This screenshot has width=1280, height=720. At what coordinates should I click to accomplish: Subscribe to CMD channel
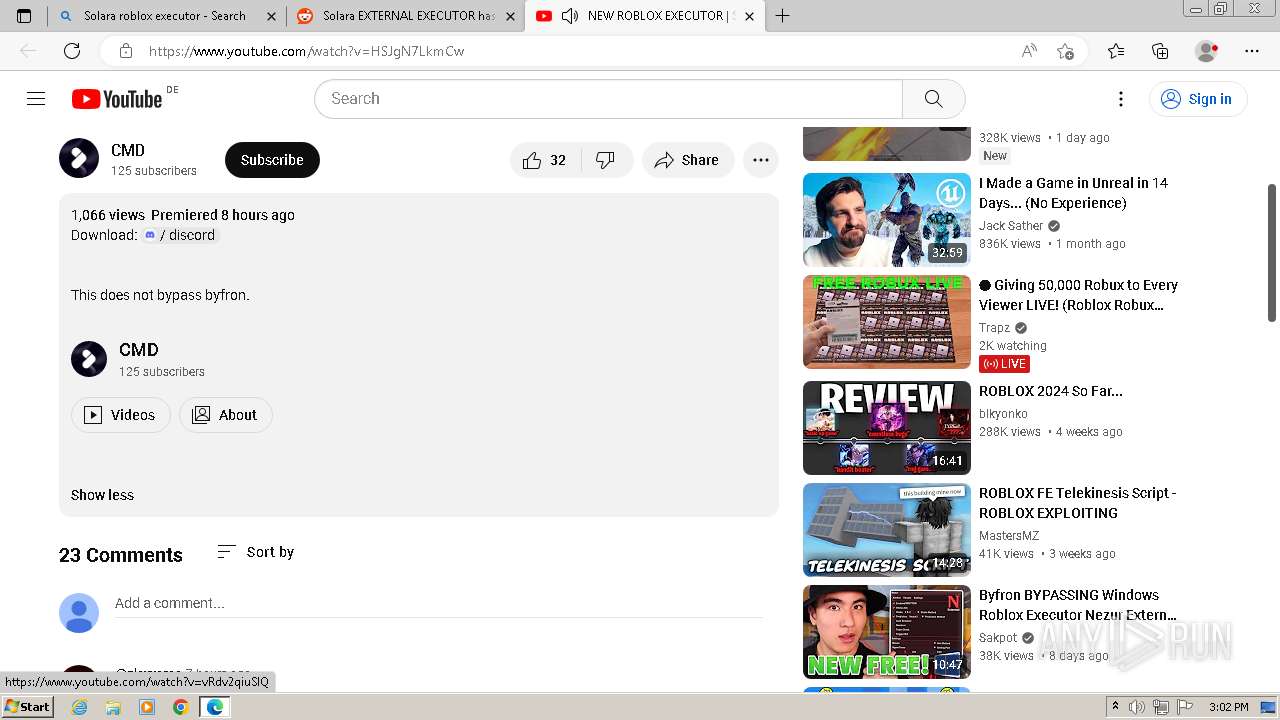272,160
